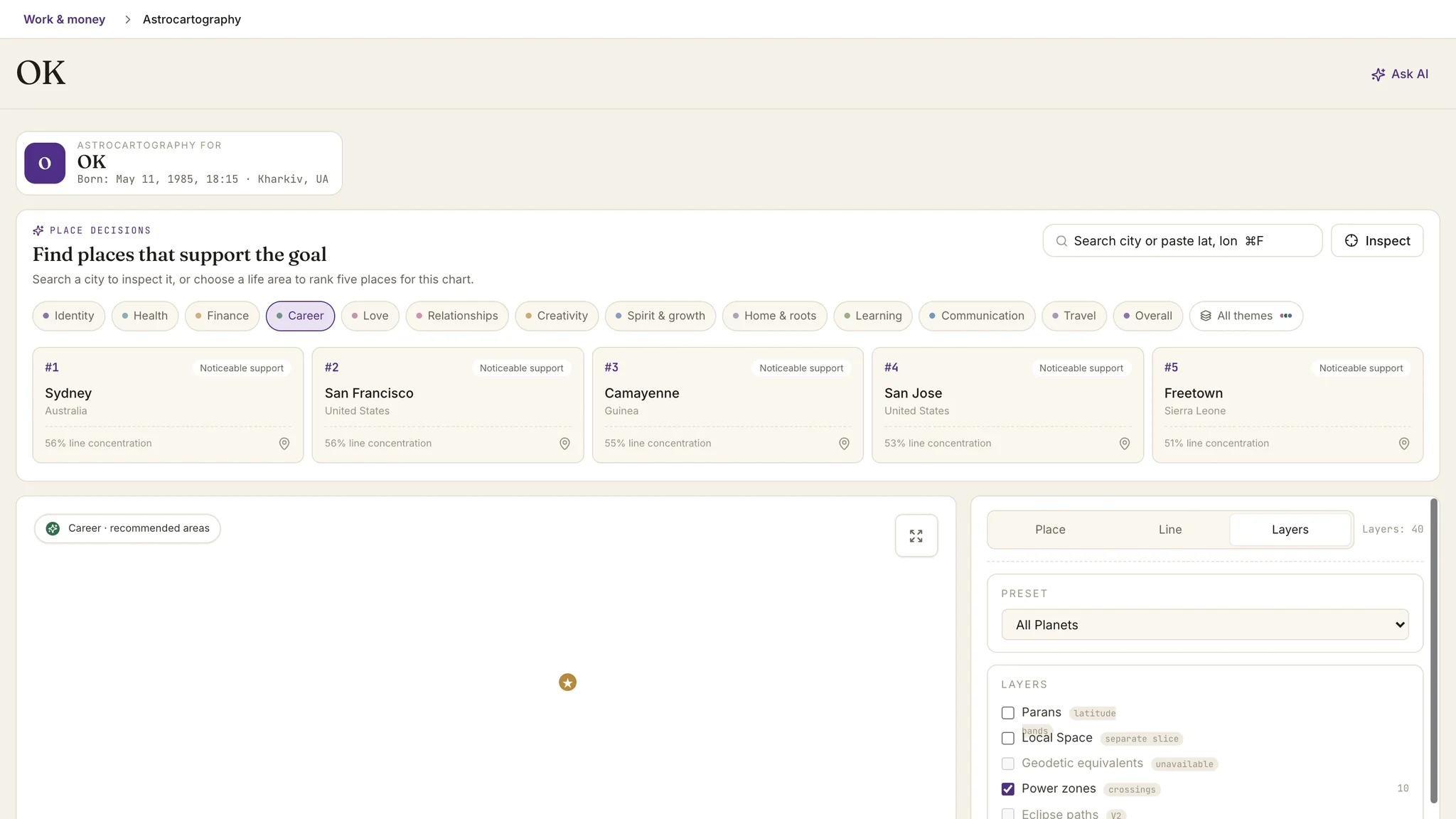Click the Place Decisions sparkle icon
The height and width of the screenshot is (819, 1456).
click(x=38, y=230)
